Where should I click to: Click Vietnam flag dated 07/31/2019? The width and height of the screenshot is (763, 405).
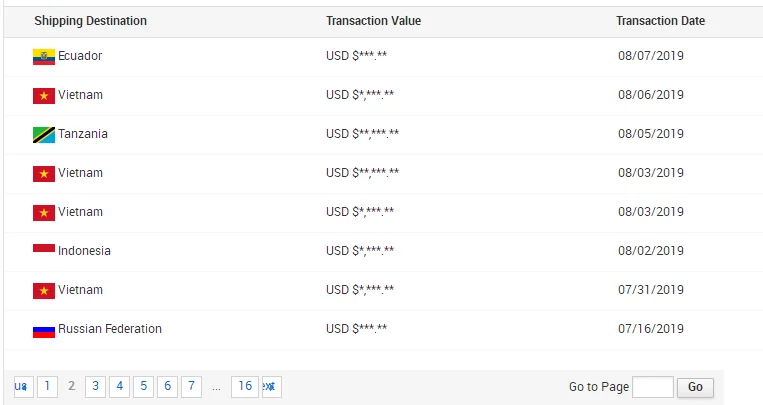click(x=43, y=291)
